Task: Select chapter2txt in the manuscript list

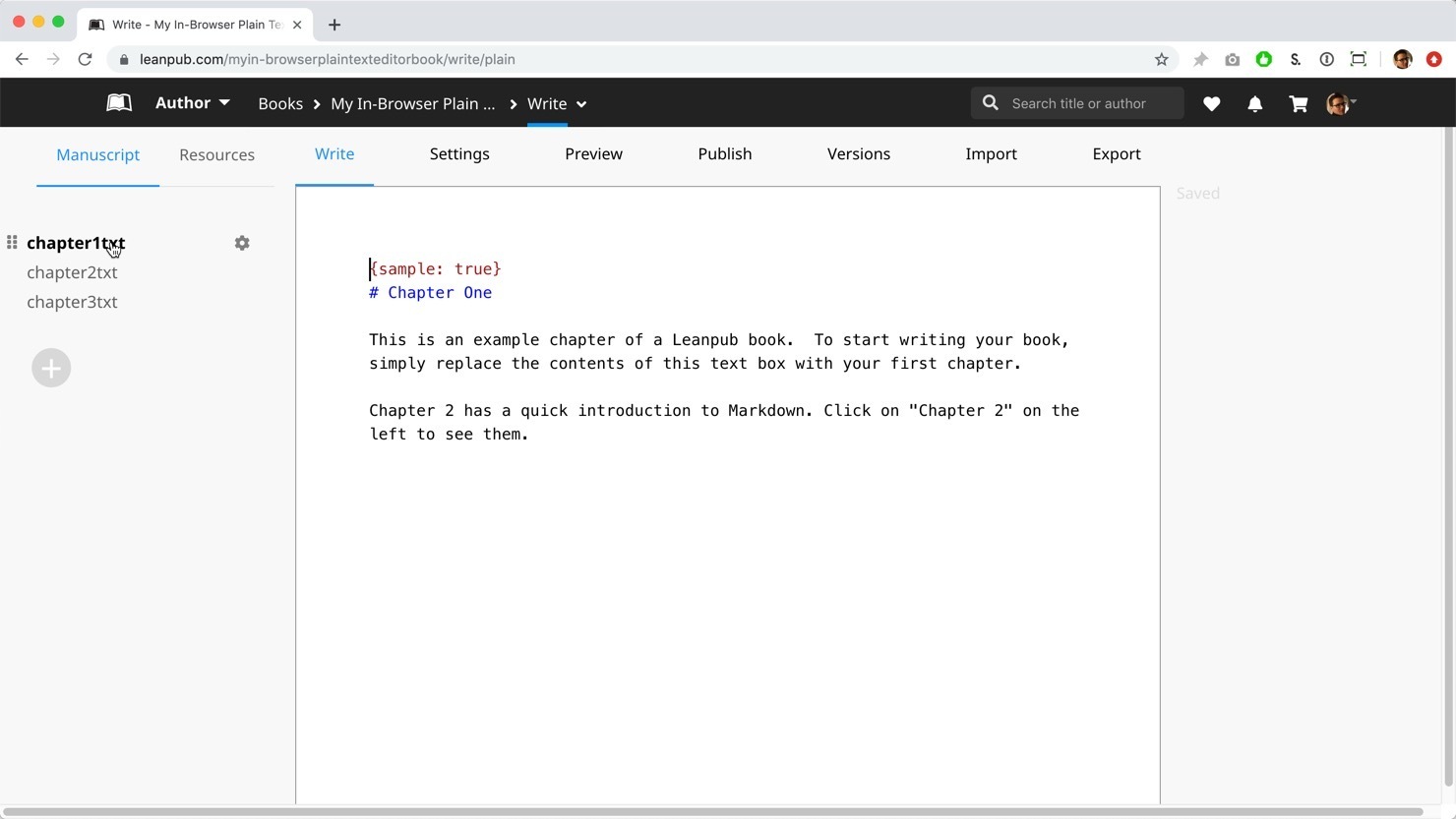Action: click(x=72, y=272)
